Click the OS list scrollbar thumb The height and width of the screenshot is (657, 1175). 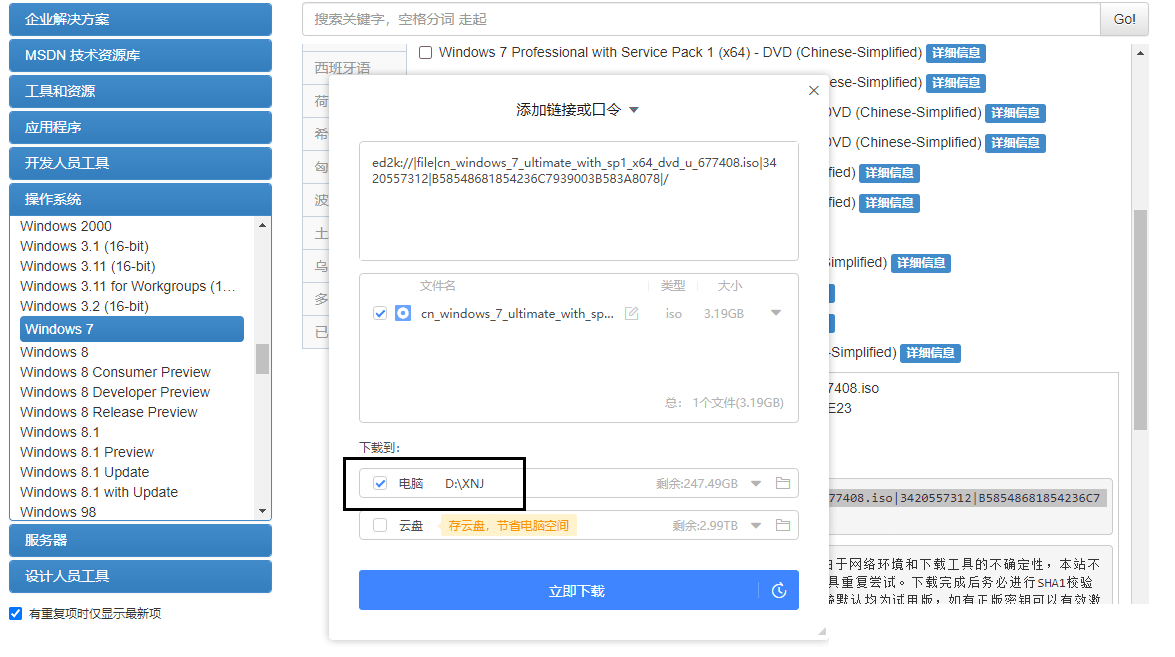(262, 358)
